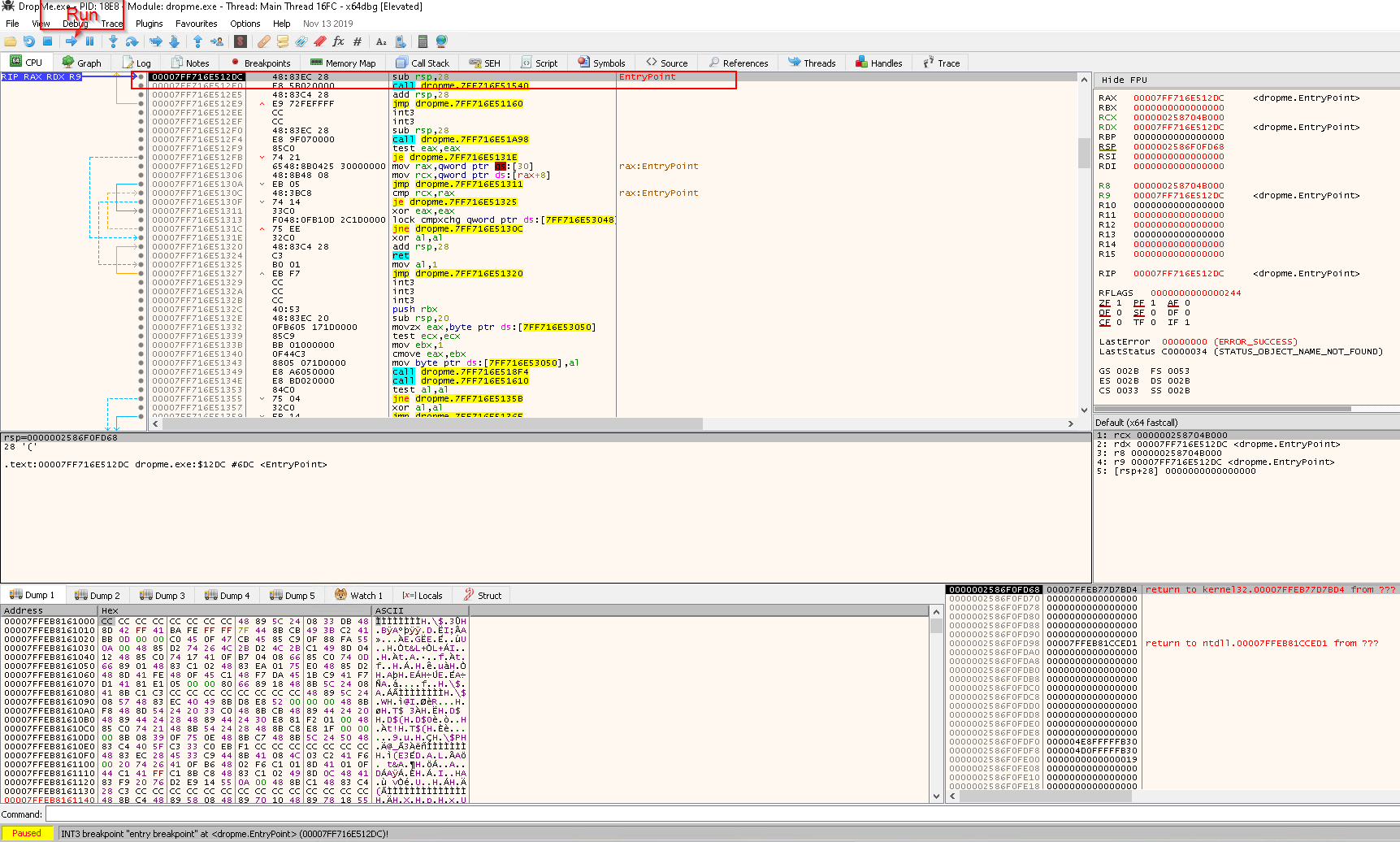Open the Dump 2 tab

pos(98,595)
